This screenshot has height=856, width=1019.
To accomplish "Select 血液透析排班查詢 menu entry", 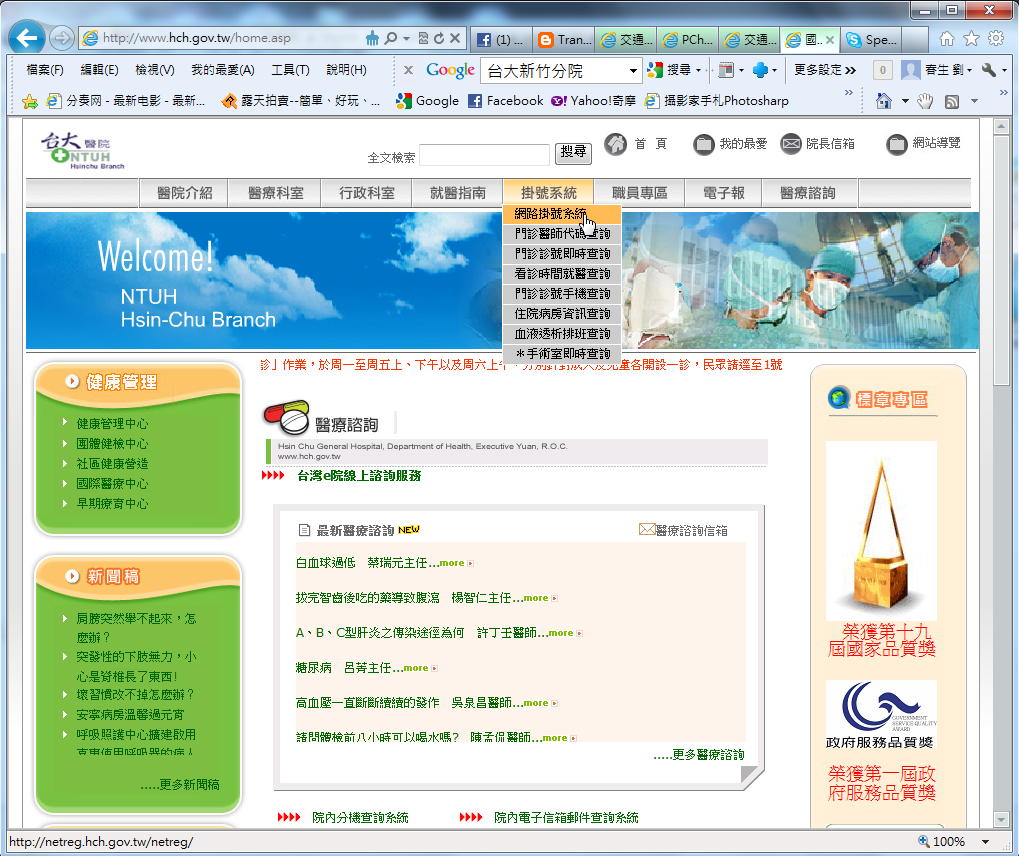I will [562, 334].
